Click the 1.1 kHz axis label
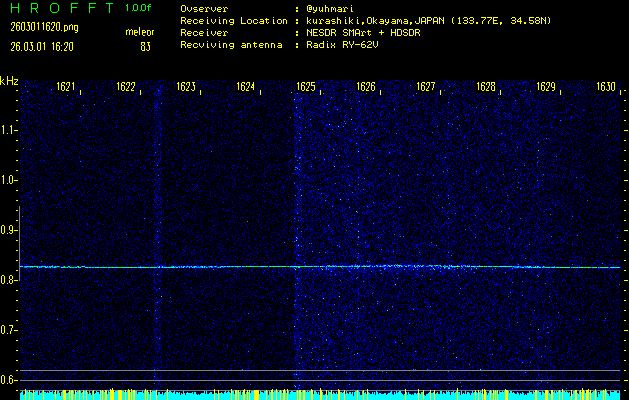Image resolution: width=629 pixels, height=400 pixels. click(x=7, y=130)
